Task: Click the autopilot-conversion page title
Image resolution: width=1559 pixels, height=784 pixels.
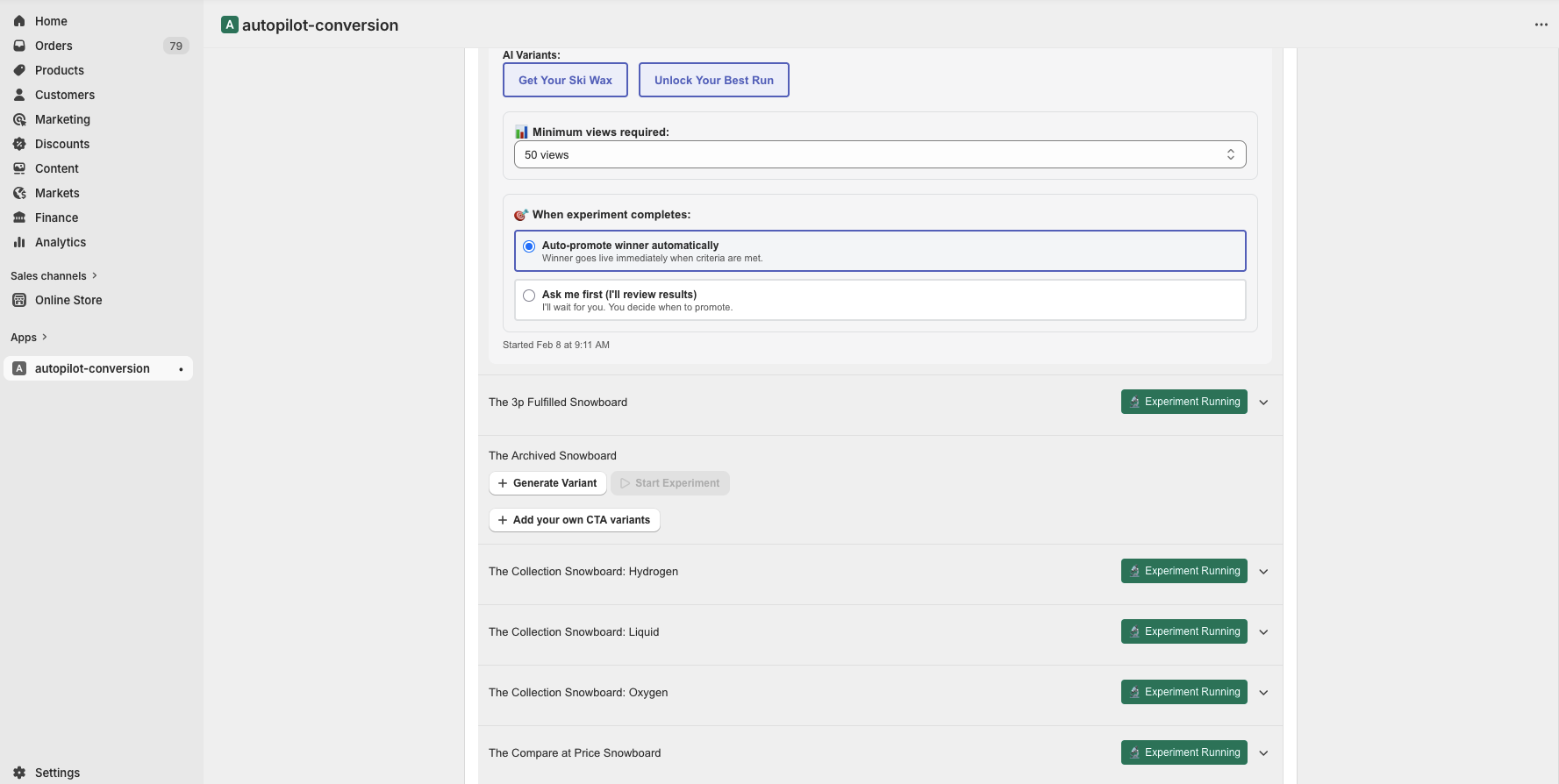Action: pos(320,25)
